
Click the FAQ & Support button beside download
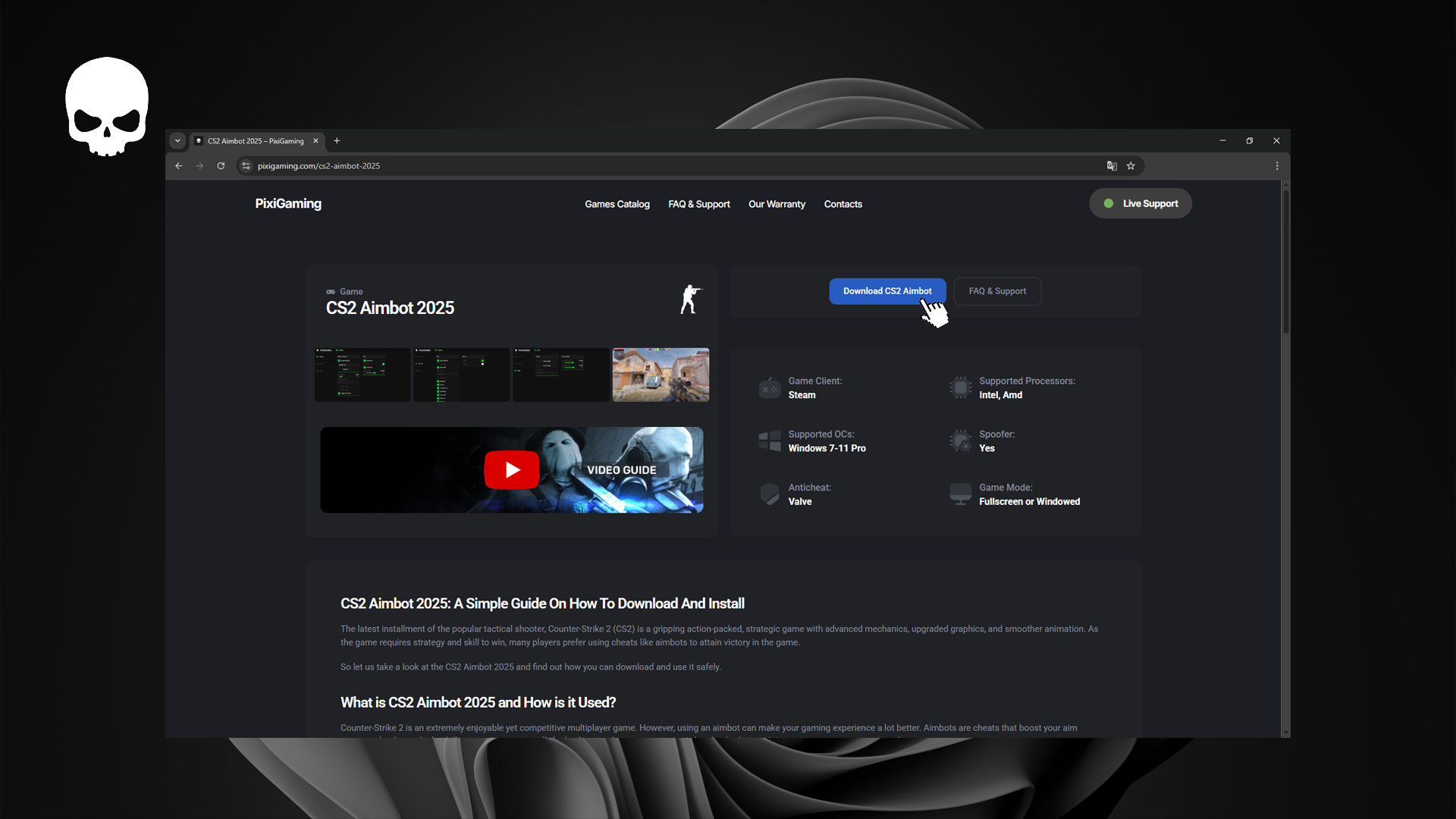coord(997,291)
